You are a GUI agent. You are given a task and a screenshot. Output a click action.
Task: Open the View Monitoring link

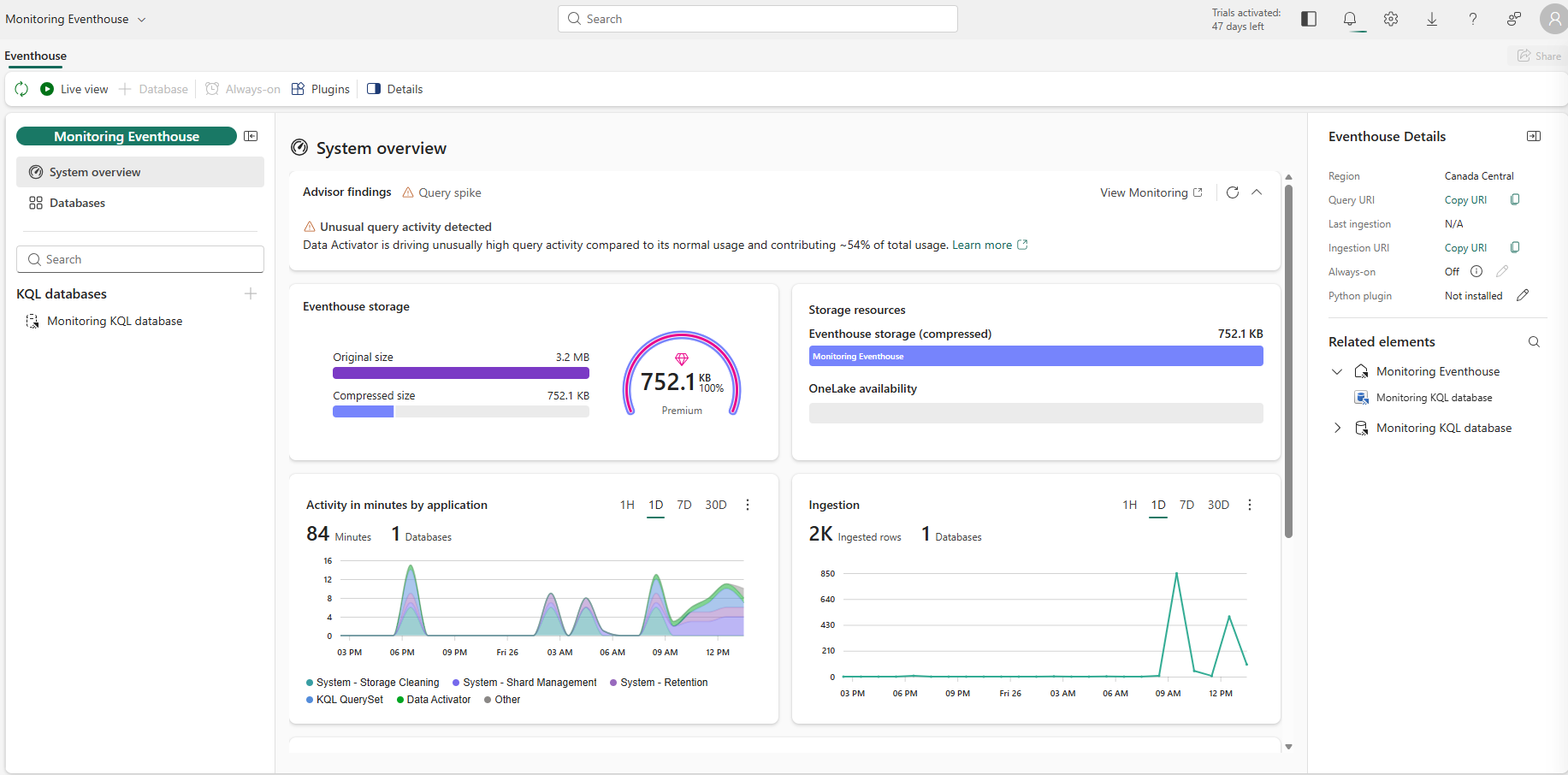pos(1151,192)
